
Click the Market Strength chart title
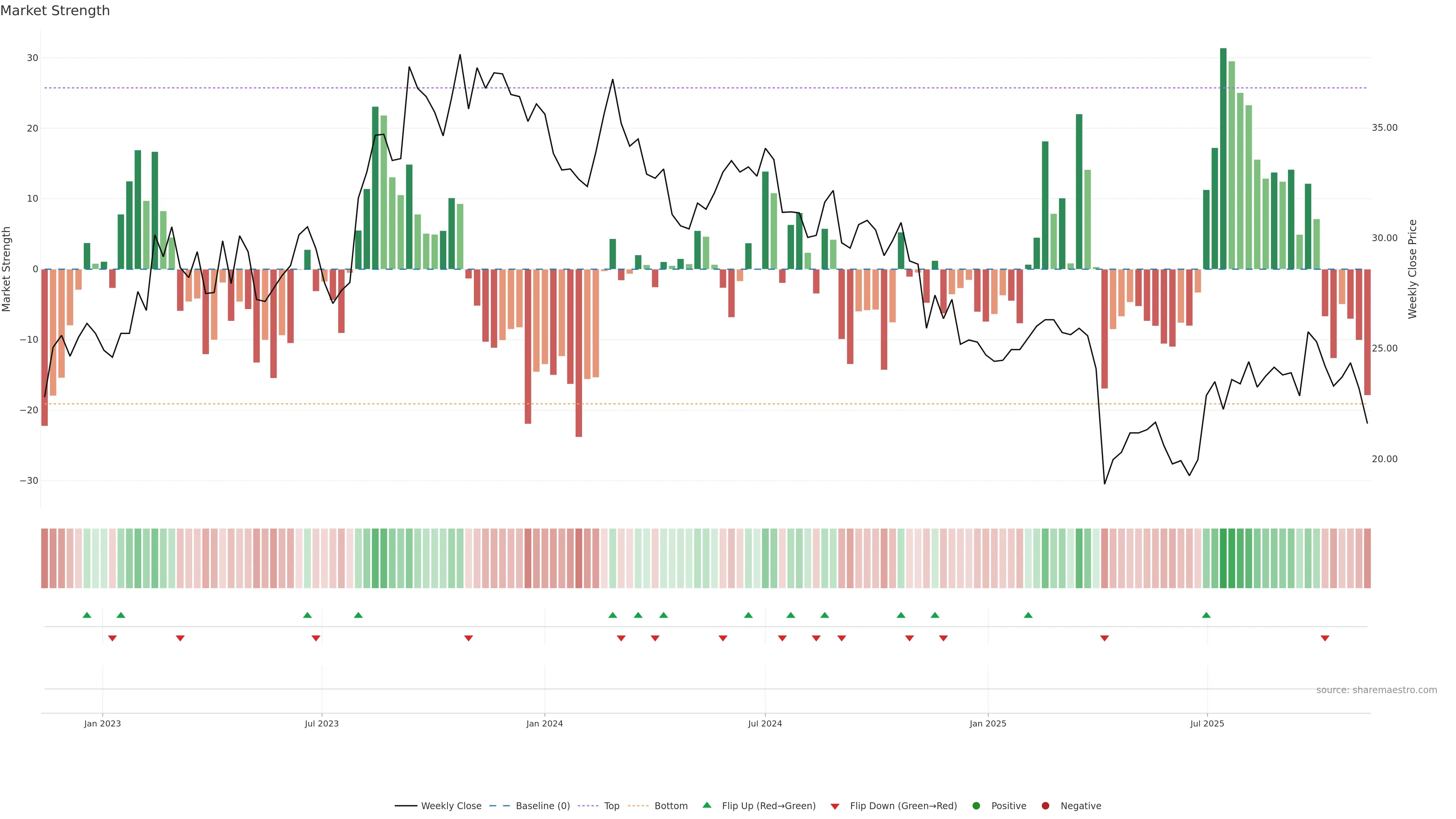[x=55, y=11]
